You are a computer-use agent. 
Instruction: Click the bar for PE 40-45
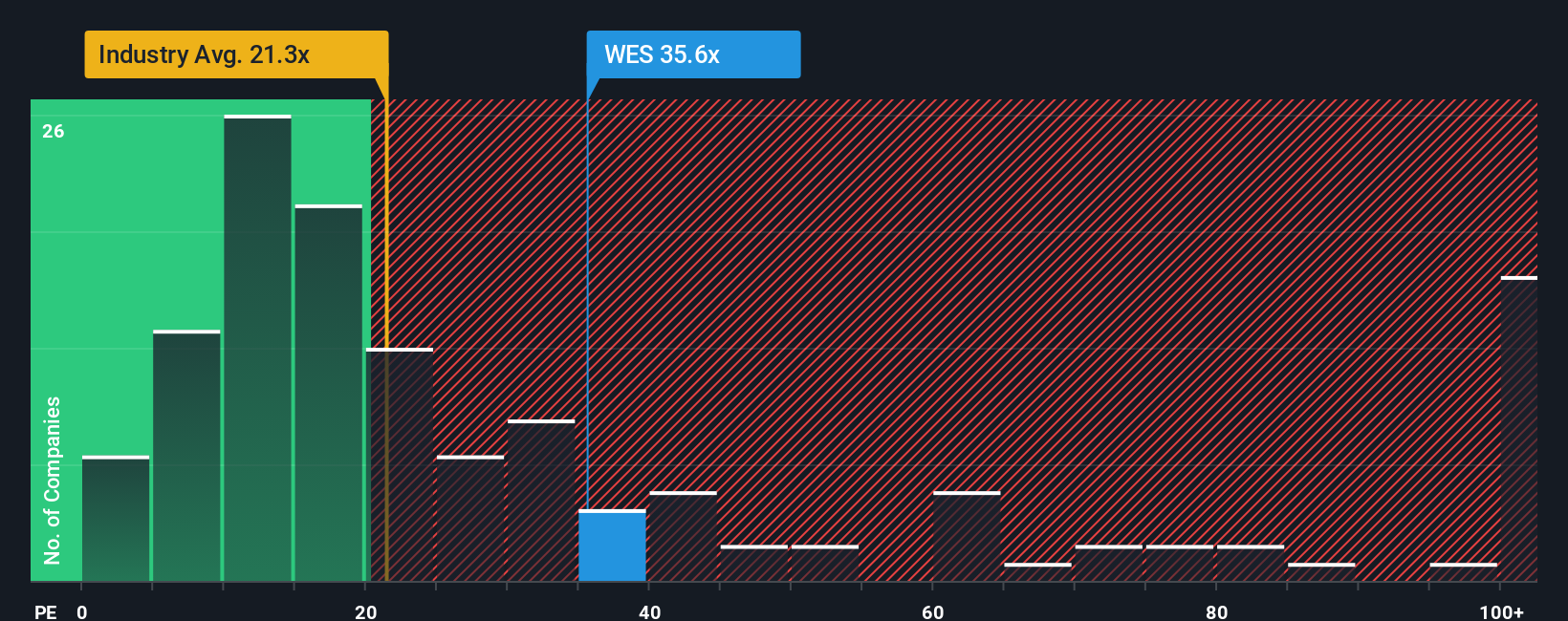[683, 536]
